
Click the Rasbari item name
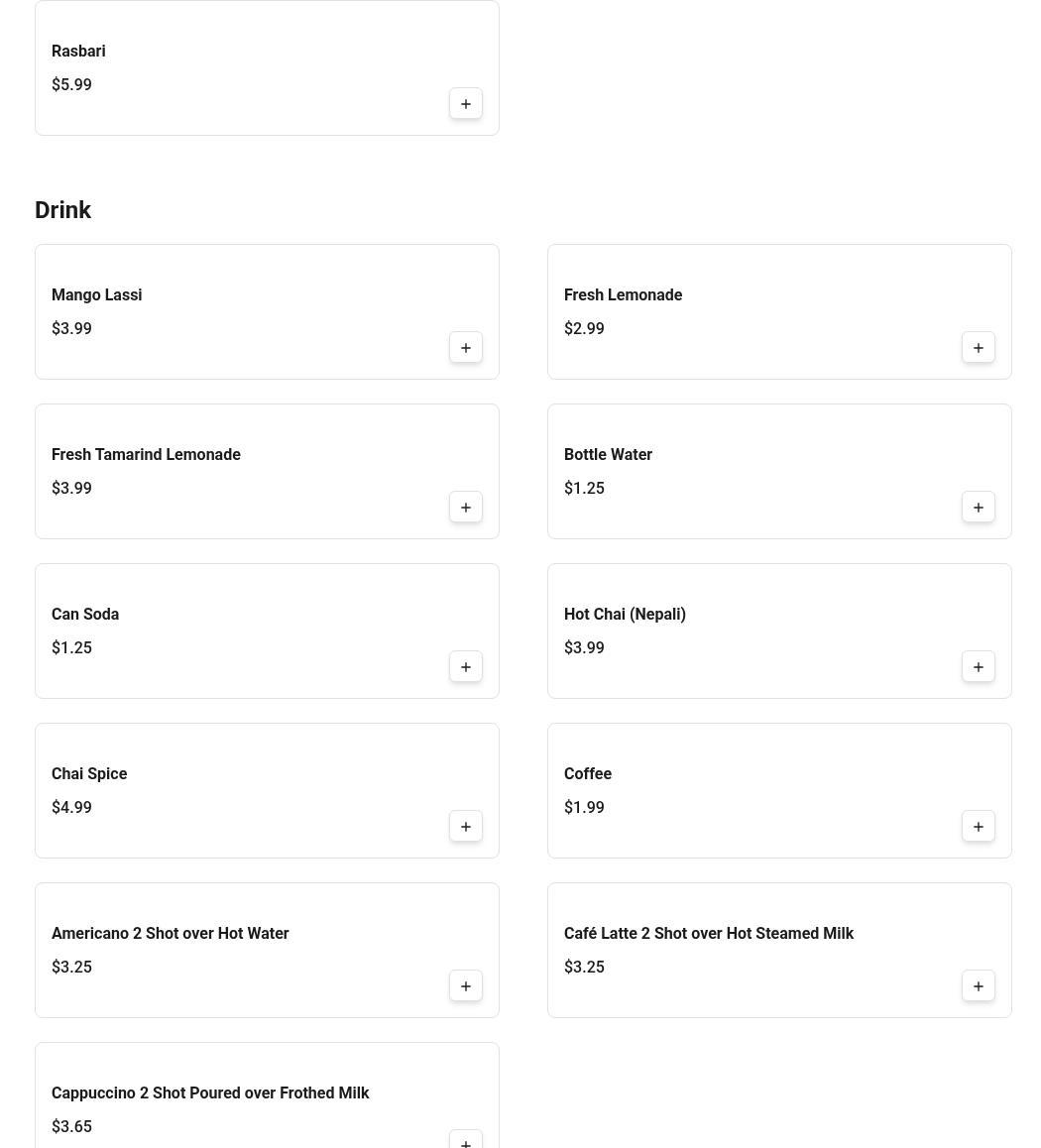[x=78, y=51]
